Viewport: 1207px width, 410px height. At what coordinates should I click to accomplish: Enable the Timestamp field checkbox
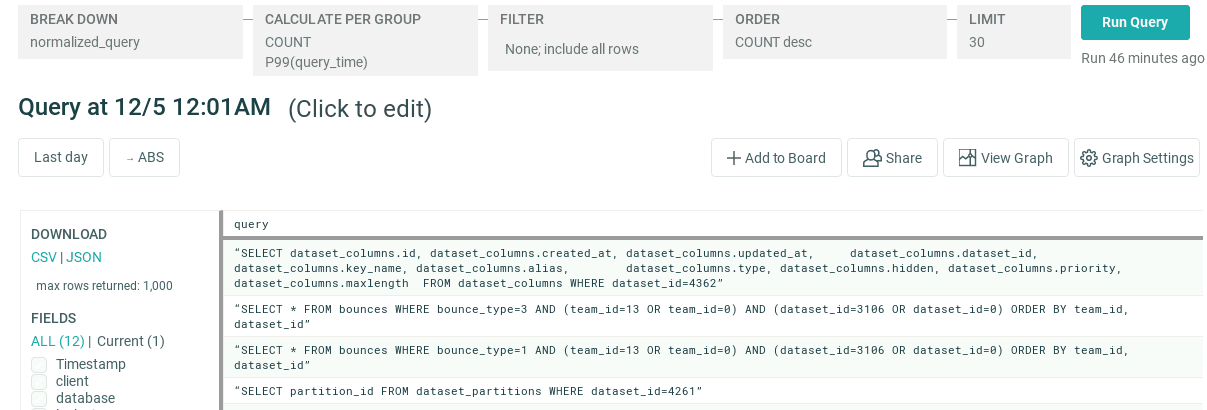[x=39, y=365]
